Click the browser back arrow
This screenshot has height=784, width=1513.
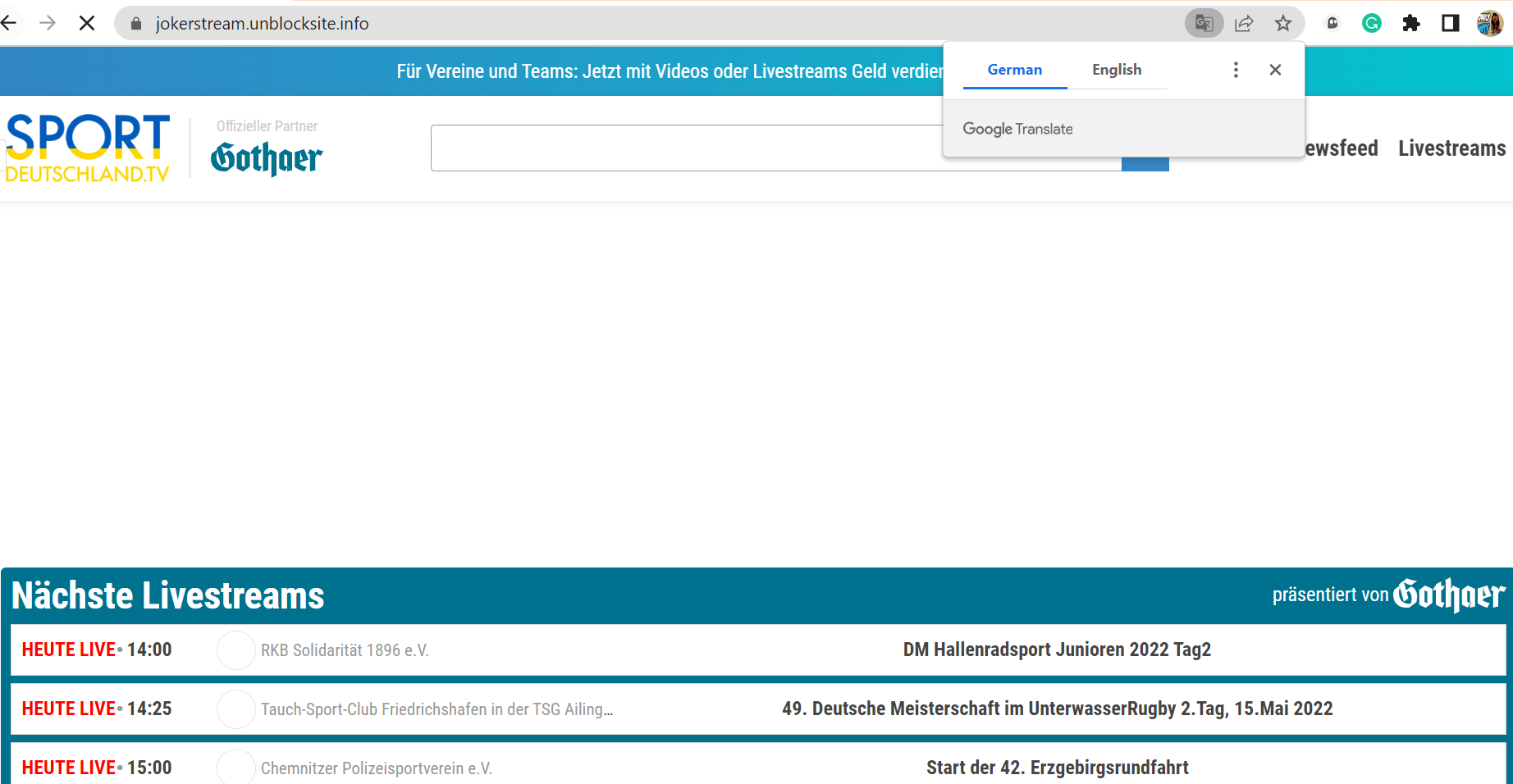point(9,23)
